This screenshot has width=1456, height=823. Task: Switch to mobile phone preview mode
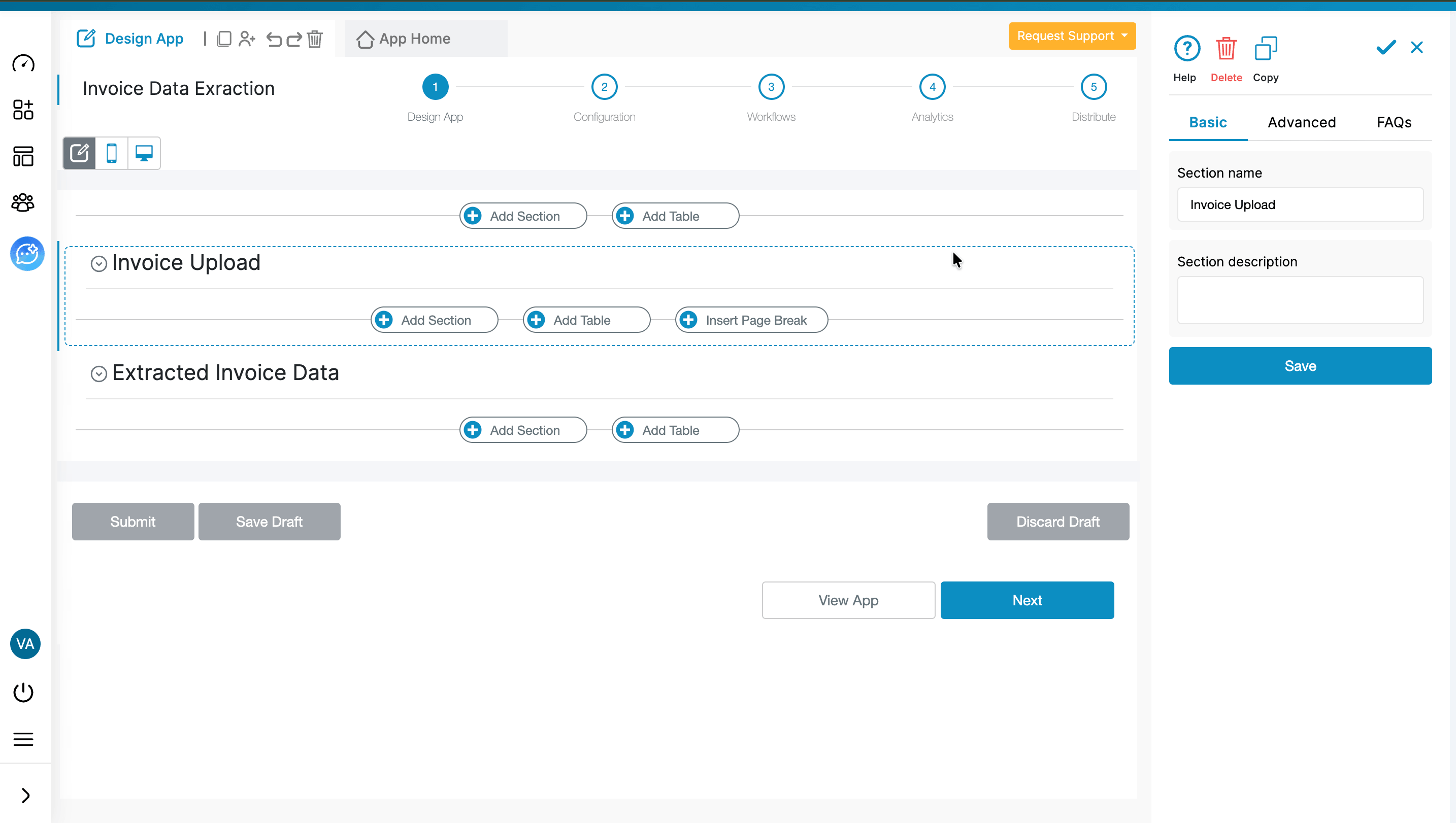coord(112,153)
